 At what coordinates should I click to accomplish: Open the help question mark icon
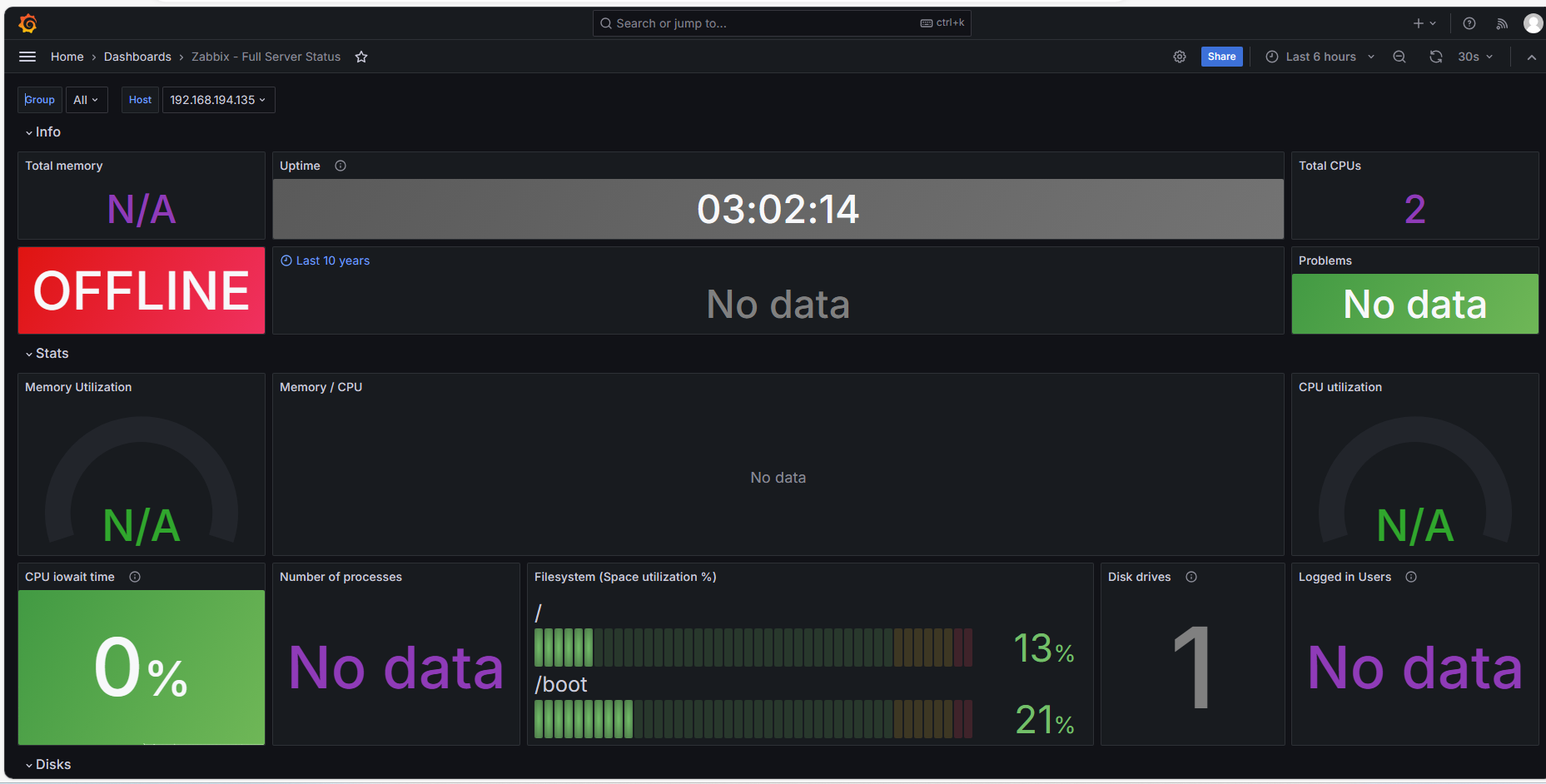[x=1469, y=23]
